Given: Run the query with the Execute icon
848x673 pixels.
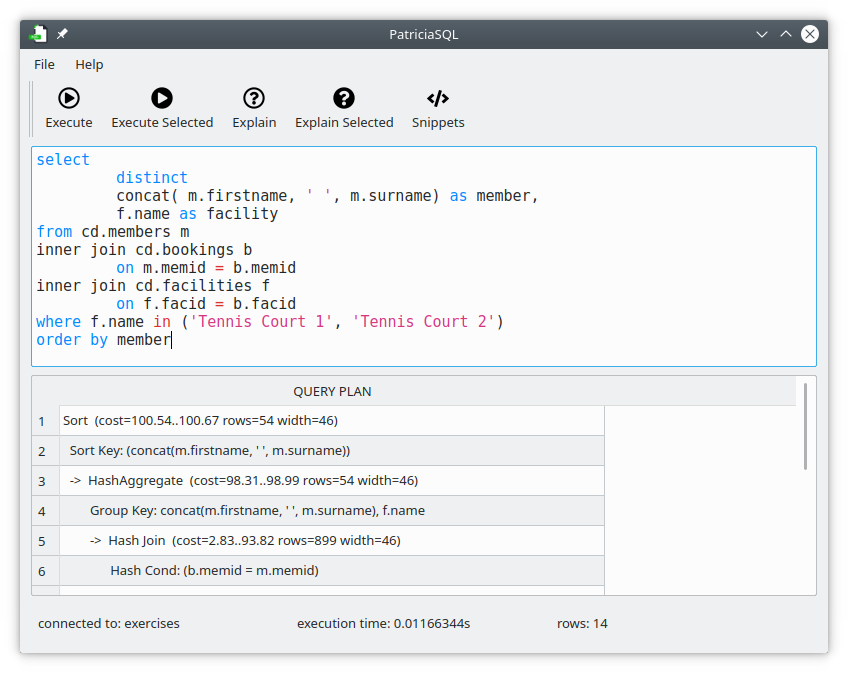Looking at the screenshot, I should 68,98.
